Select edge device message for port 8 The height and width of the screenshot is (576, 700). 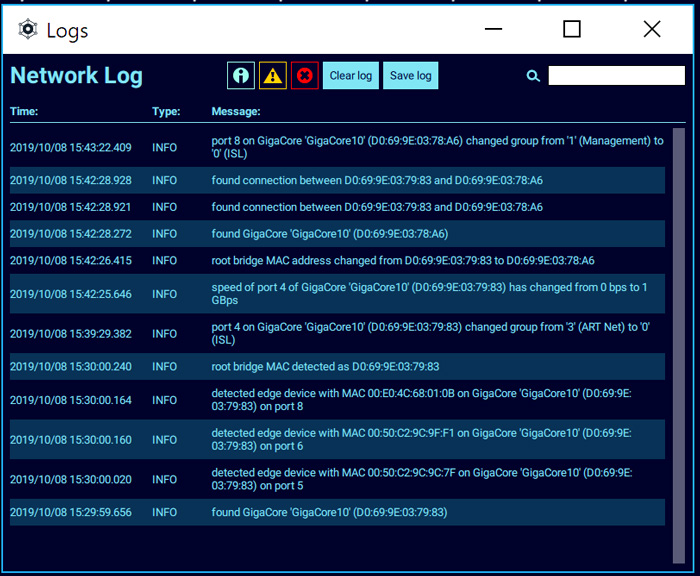click(x=421, y=400)
